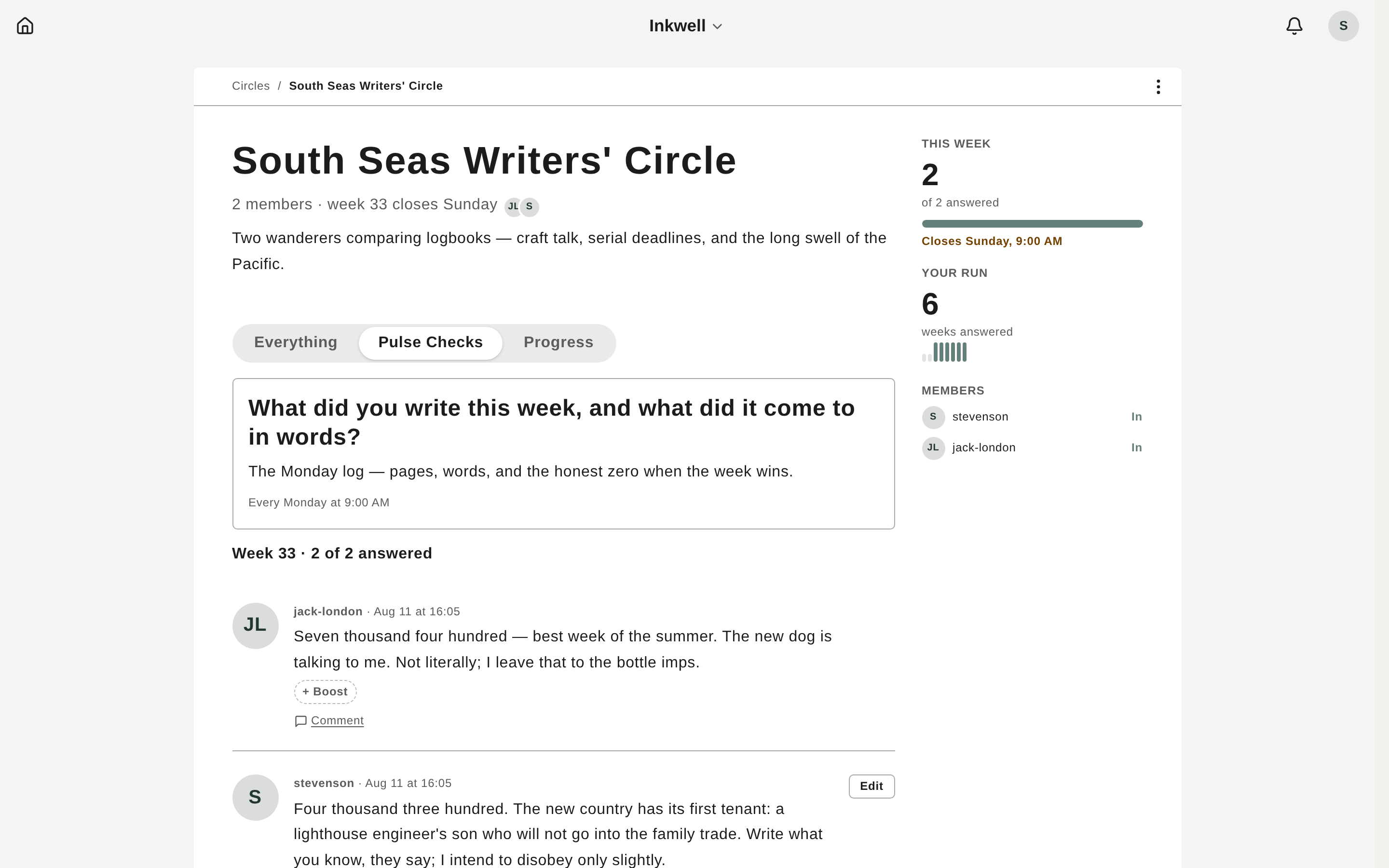The height and width of the screenshot is (868, 1389).
Task: Select the Pulse Checks tab
Action: pyautogui.click(x=431, y=343)
